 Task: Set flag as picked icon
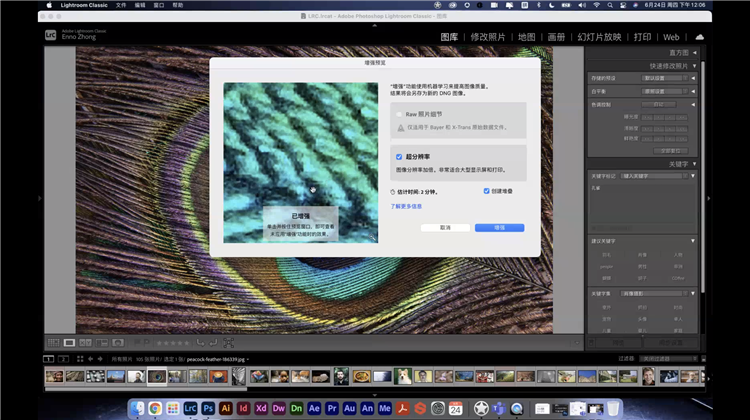[x=137, y=343]
